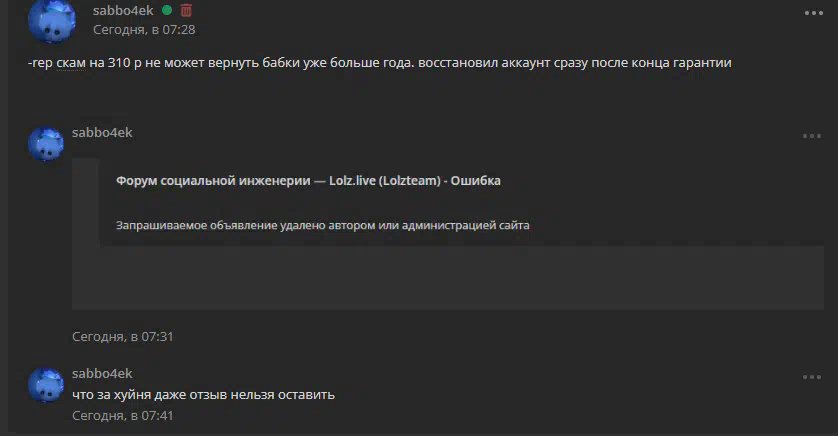This screenshot has width=838, height=436.
Task: Click the avatar beside the Lolz.live link comment
Action: pyautogui.click(x=46, y=144)
